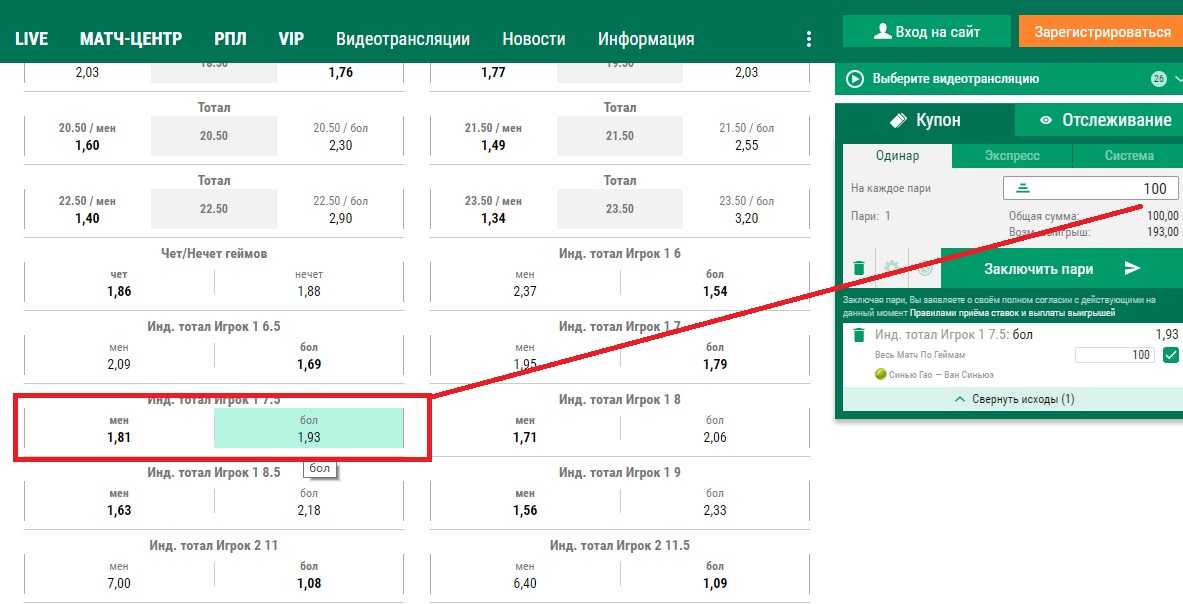
Task: Open the VIP menu item
Action: point(291,39)
